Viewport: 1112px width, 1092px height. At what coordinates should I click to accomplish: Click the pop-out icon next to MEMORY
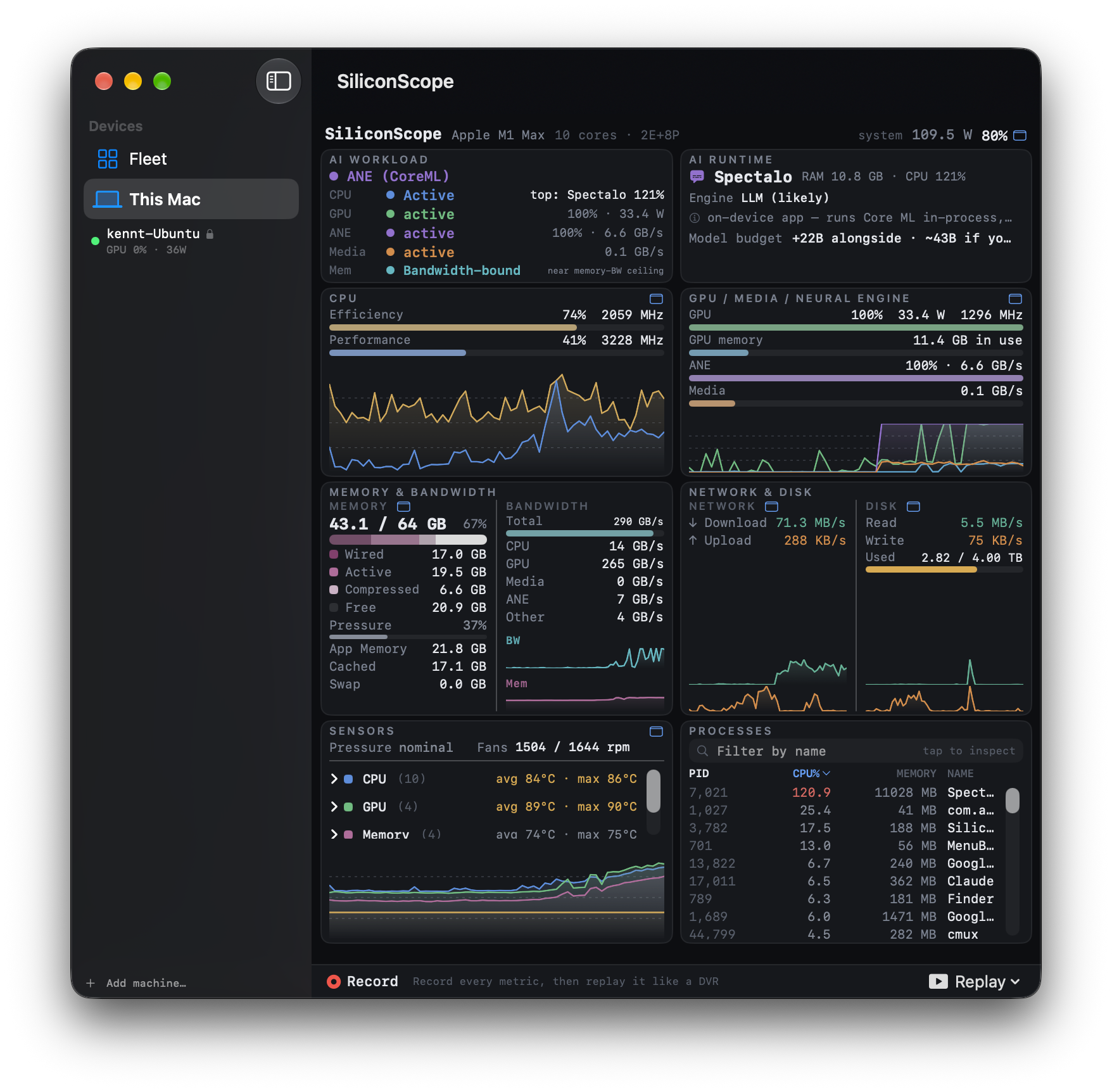point(403,506)
